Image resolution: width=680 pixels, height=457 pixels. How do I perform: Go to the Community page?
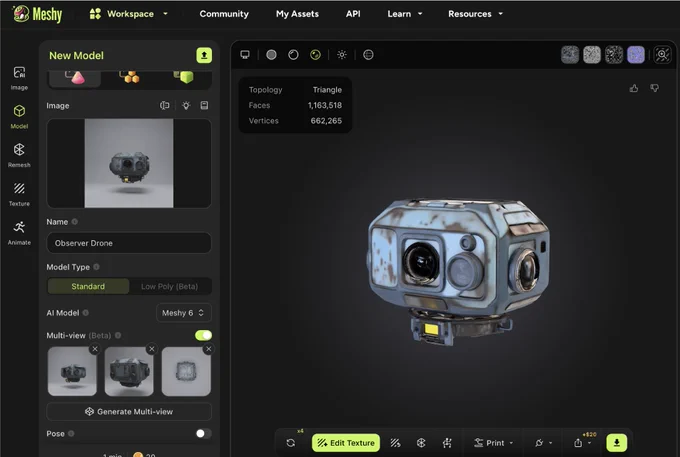(x=224, y=14)
